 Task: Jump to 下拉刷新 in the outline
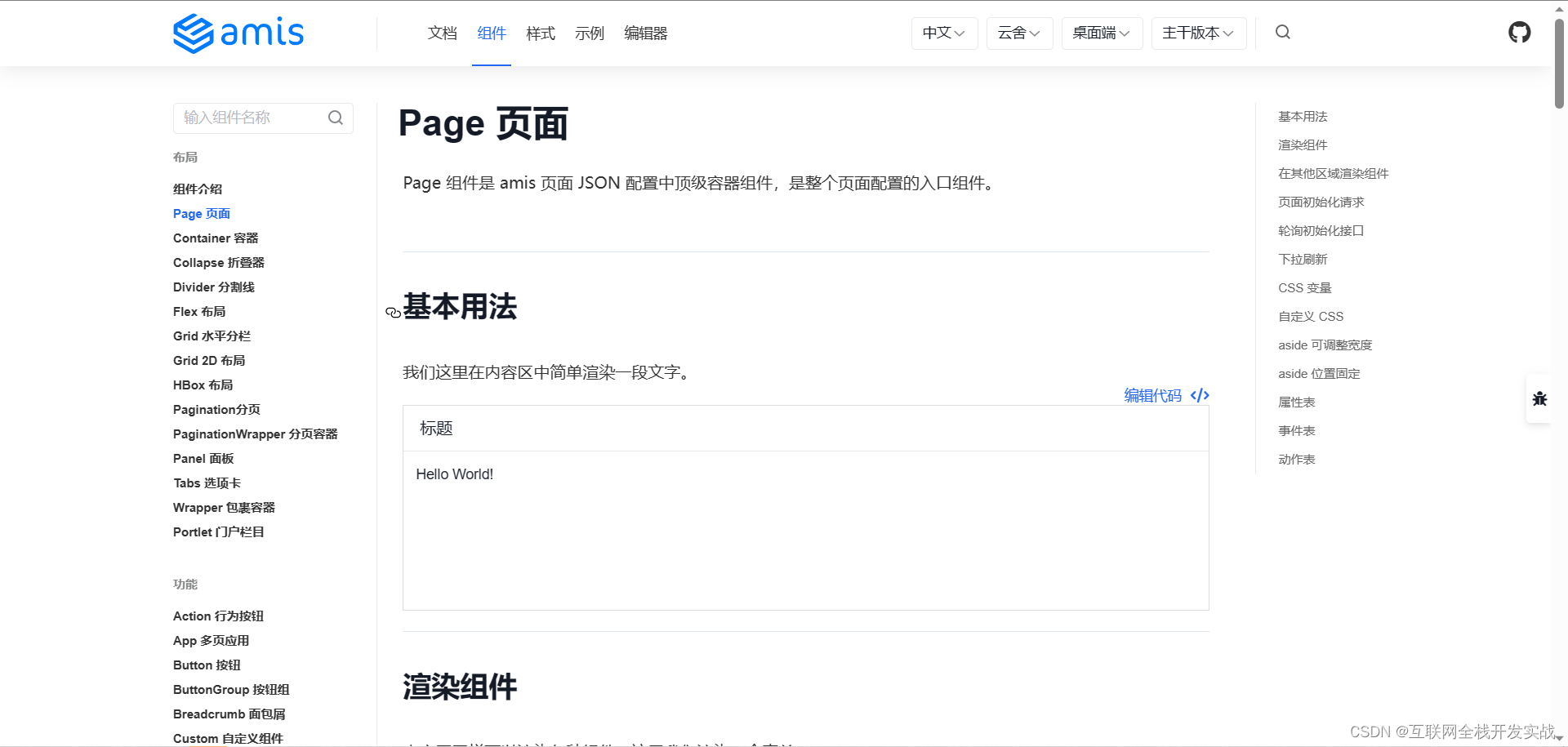point(1303,260)
